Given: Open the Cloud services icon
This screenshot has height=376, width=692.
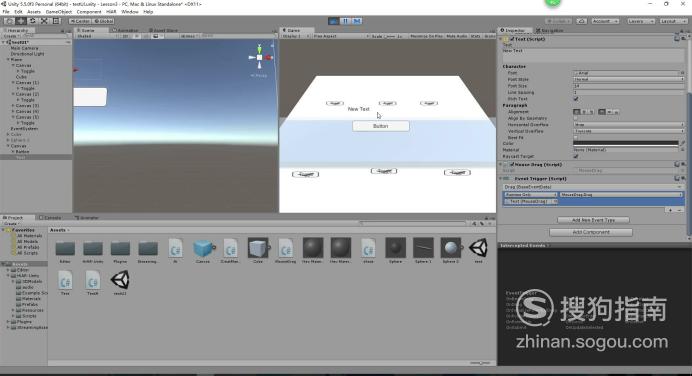Looking at the screenshot, I should pos(581,21).
